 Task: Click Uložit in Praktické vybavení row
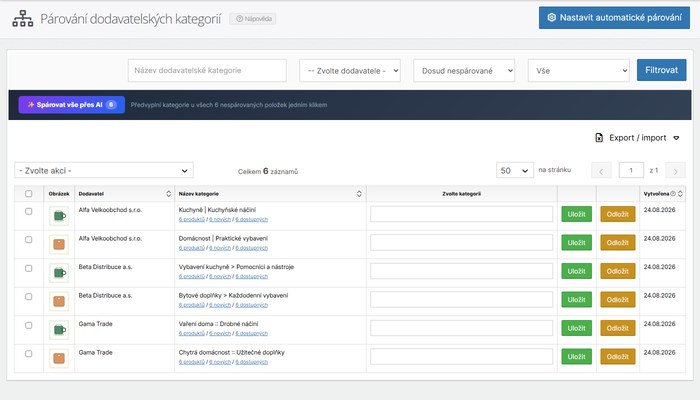pyautogui.click(x=576, y=243)
